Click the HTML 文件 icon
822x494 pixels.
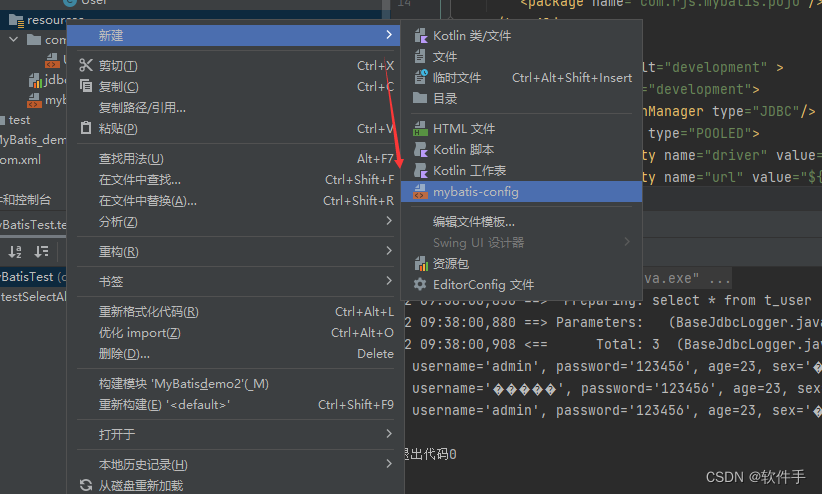point(420,128)
